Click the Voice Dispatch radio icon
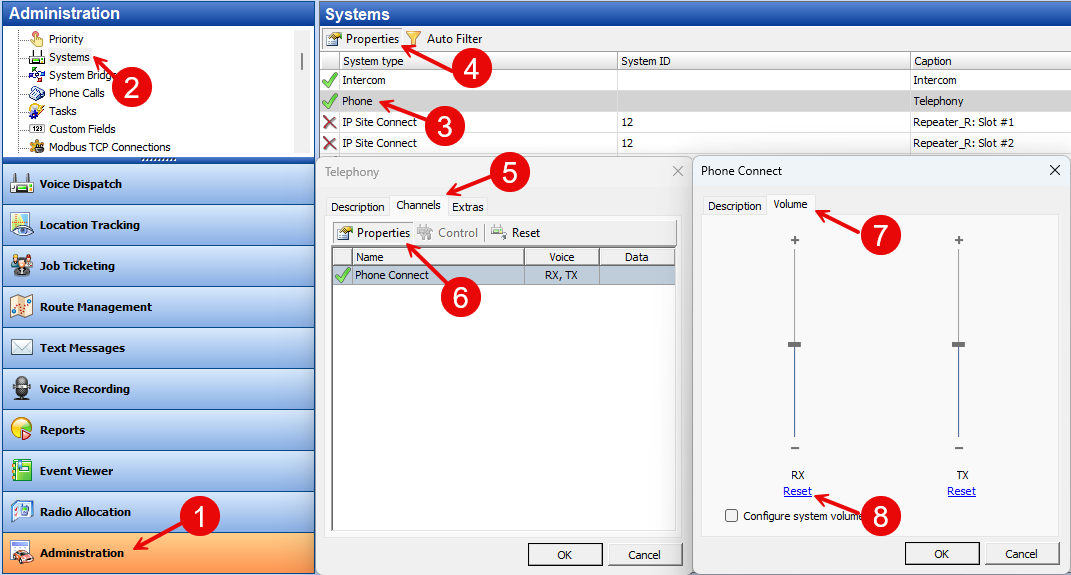This screenshot has width=1071, height=575. (x=22, y=184)
